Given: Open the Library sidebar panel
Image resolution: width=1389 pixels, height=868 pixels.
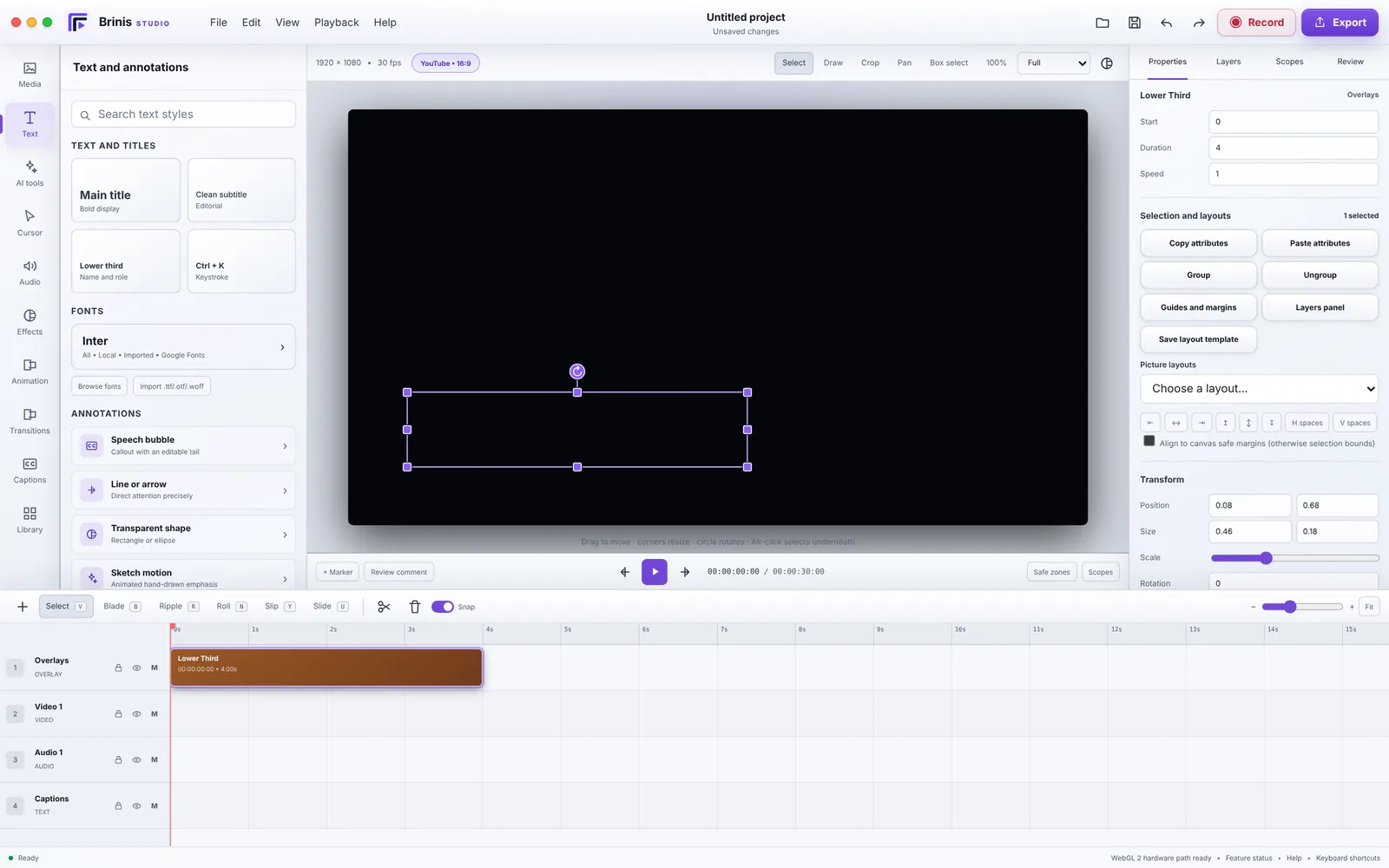Looking at the screenshot, I should point(30,520).
